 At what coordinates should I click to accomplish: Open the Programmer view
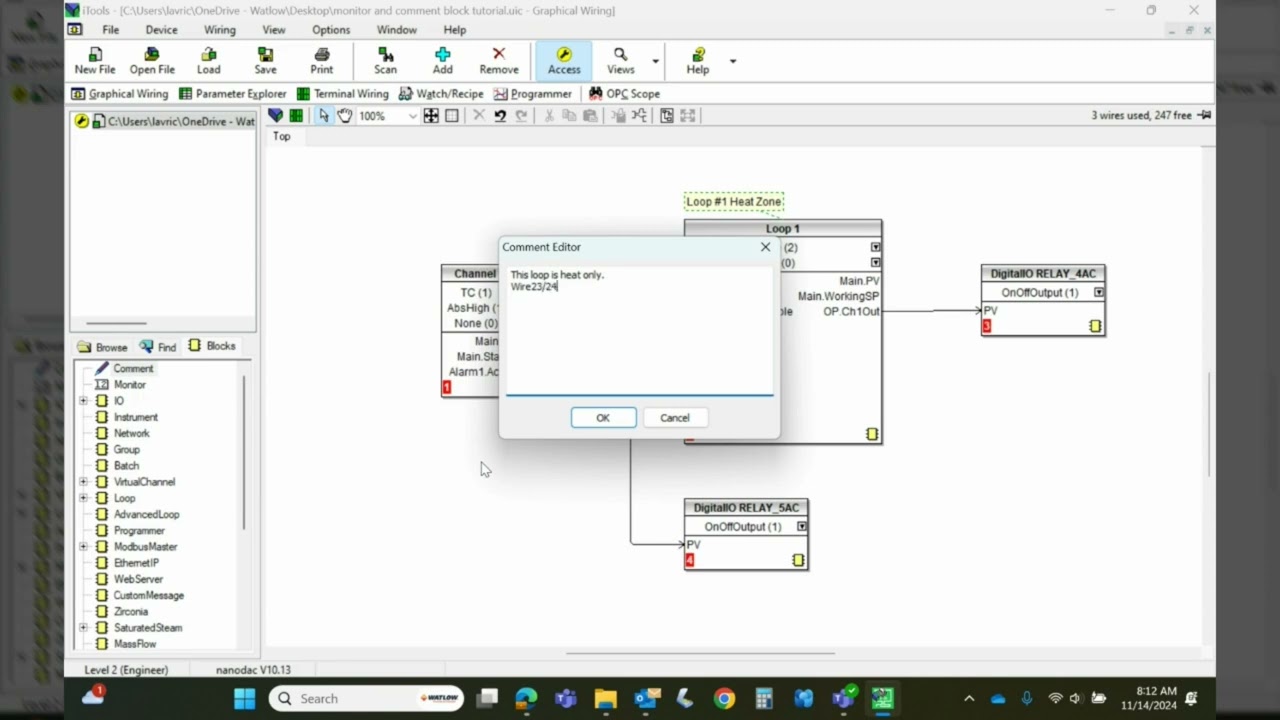pos(532,93)
